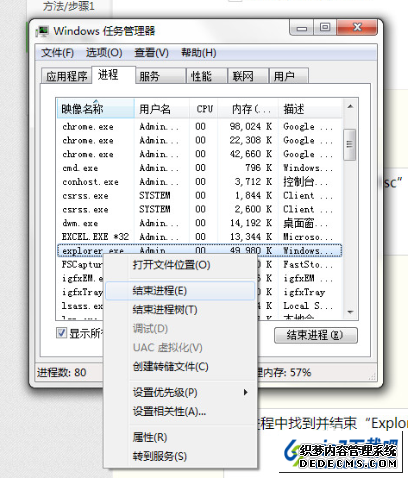The height and width of the screenshot is (478, 408).
Task: Select the EXCEL.EXE *32 process row
Action: click(x=199, y=237)
